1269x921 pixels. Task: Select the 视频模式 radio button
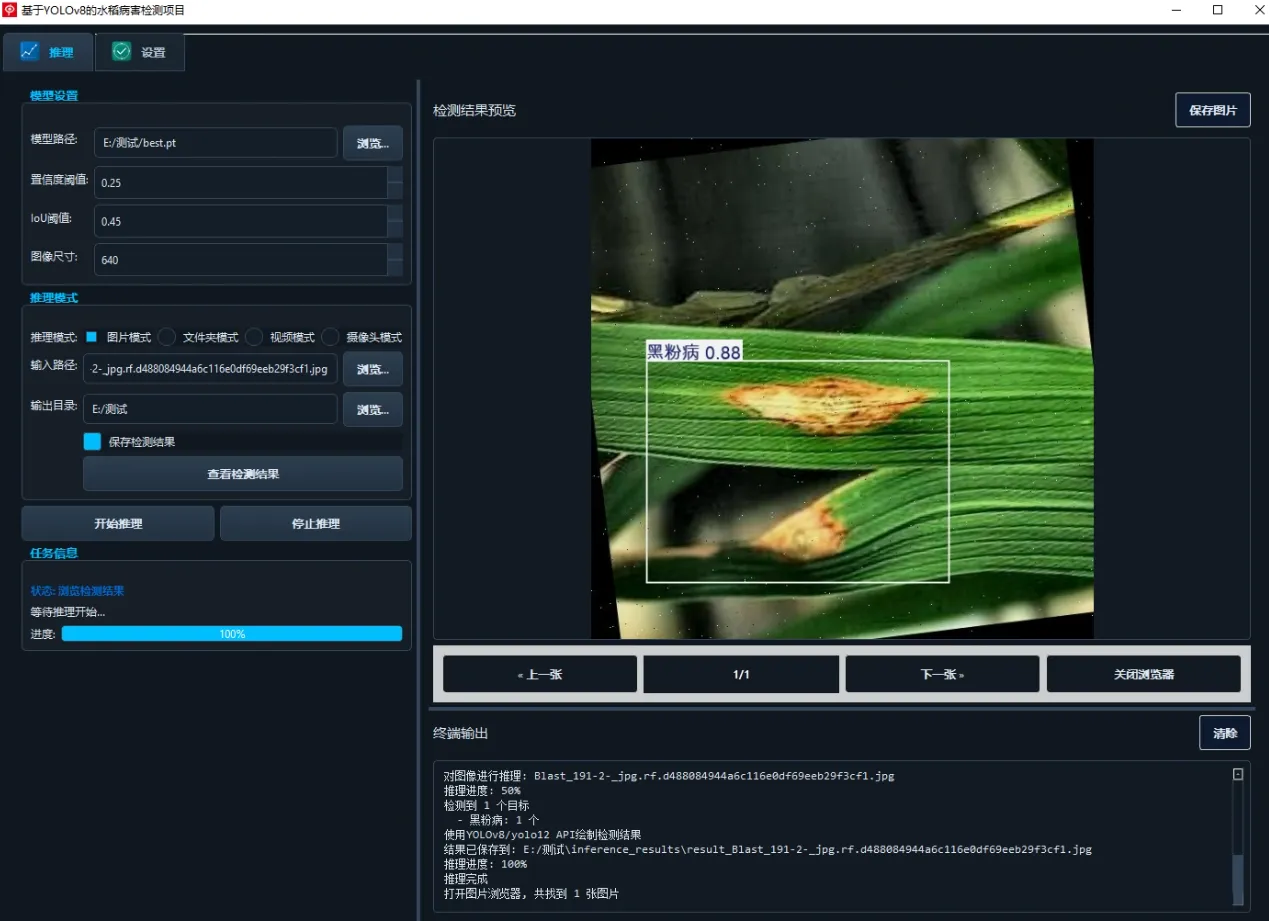tap(254, 337)
